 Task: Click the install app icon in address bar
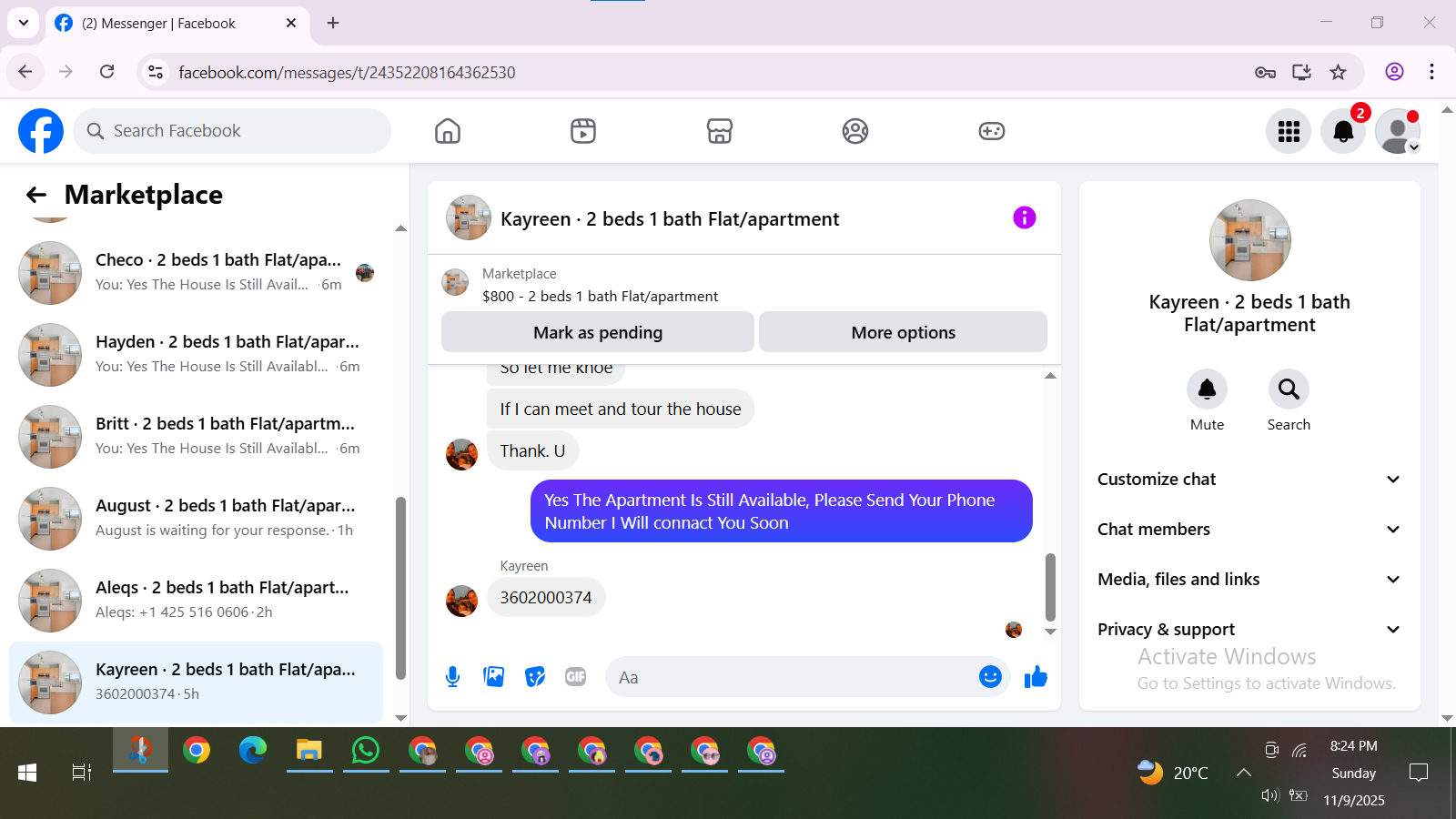pyautogui.click(x=1301, y=72)
